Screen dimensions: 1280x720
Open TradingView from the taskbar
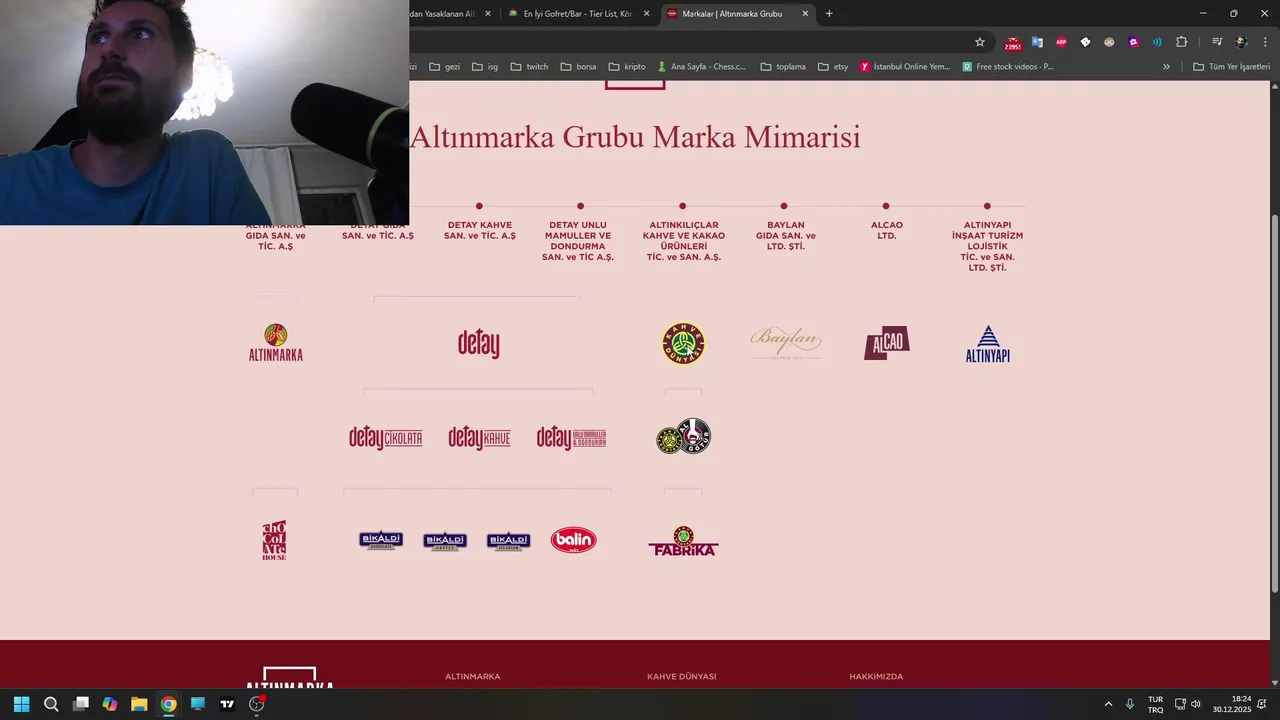(227, 704)
